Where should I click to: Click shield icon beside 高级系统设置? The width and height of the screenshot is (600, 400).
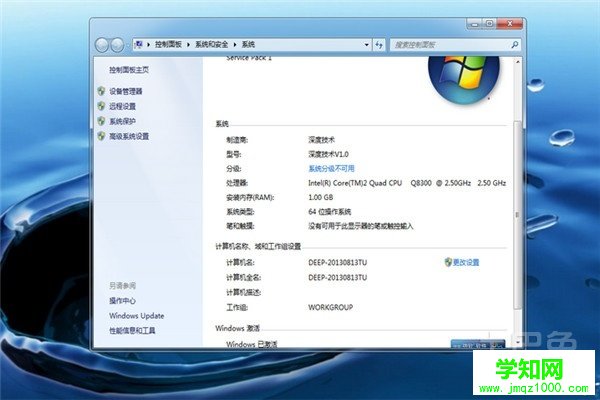[101, 136]
